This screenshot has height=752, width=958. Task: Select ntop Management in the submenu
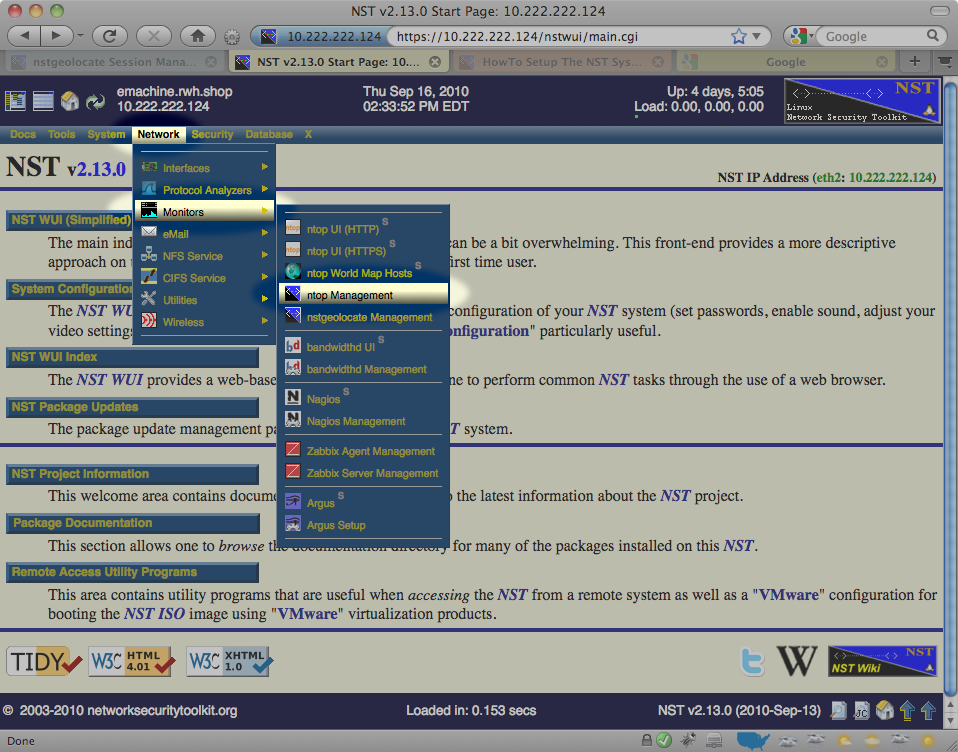363,295
